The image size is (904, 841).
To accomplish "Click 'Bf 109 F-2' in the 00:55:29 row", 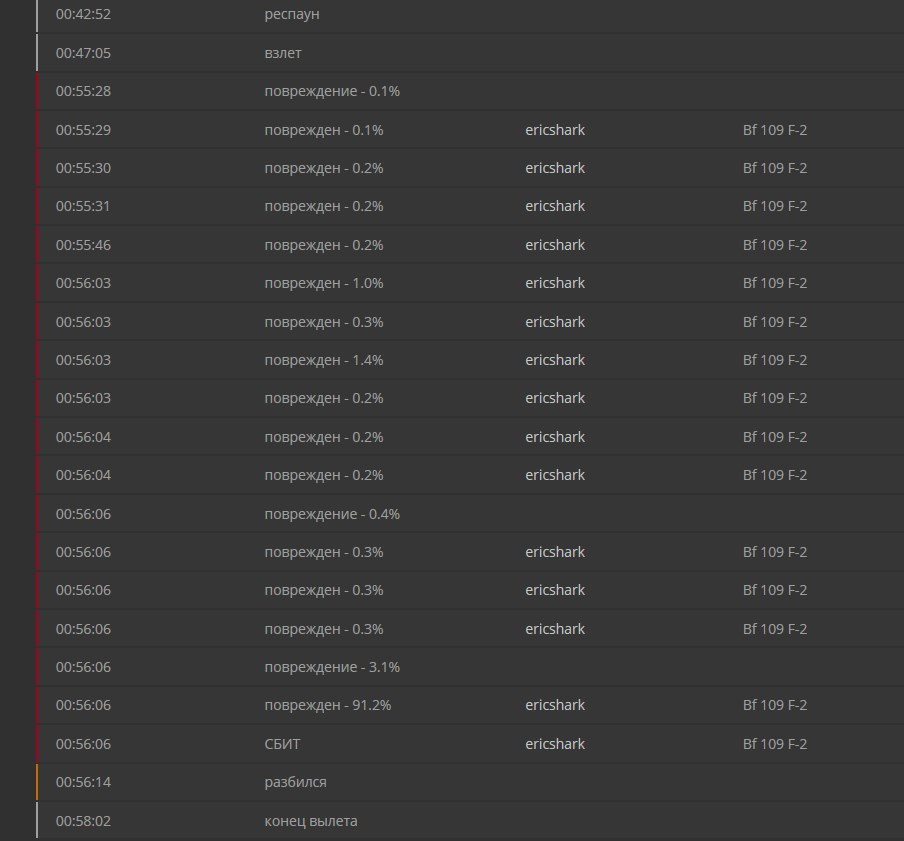I will tap(775, 130).
